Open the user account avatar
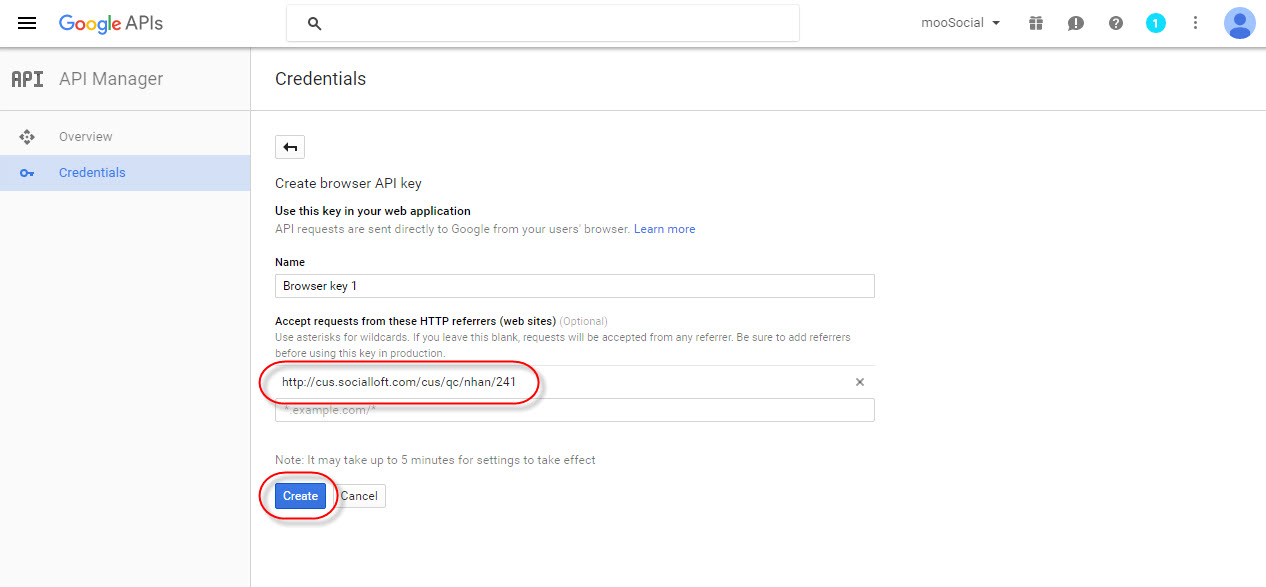1266x587 pixels. pos(1239,22)
